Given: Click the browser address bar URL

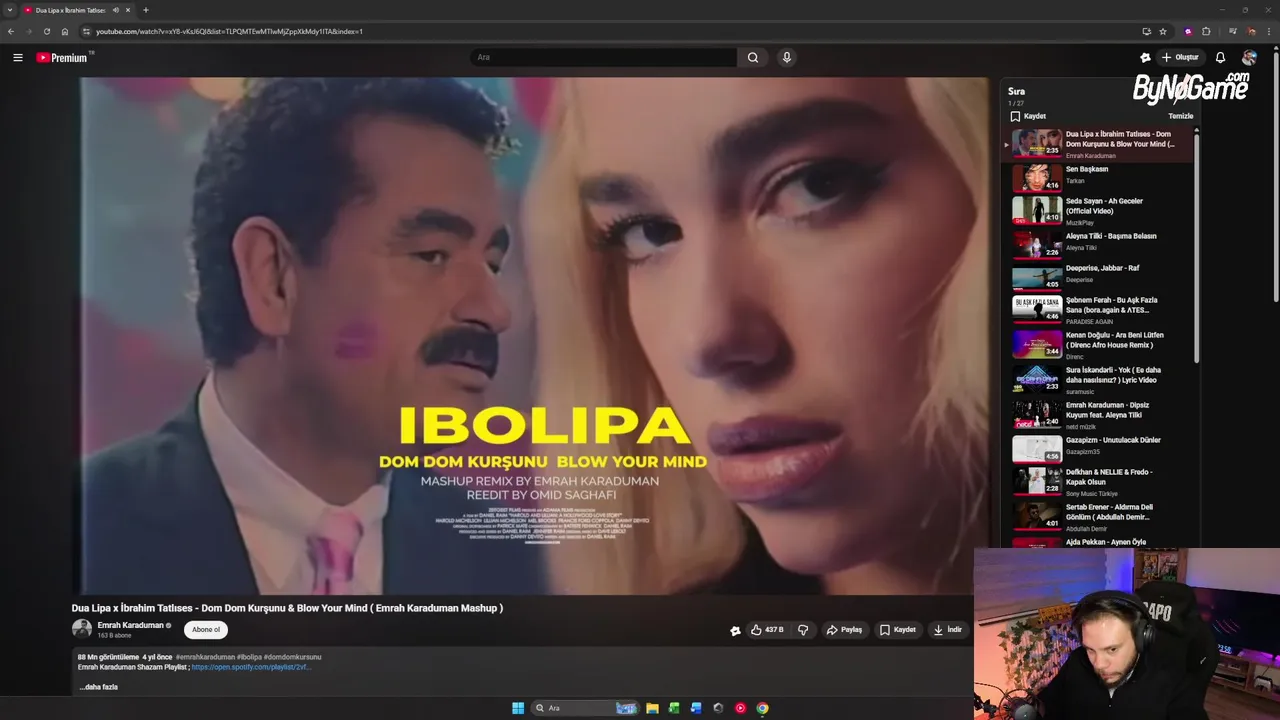Looking at the screenshot, I should pos(229,31).
